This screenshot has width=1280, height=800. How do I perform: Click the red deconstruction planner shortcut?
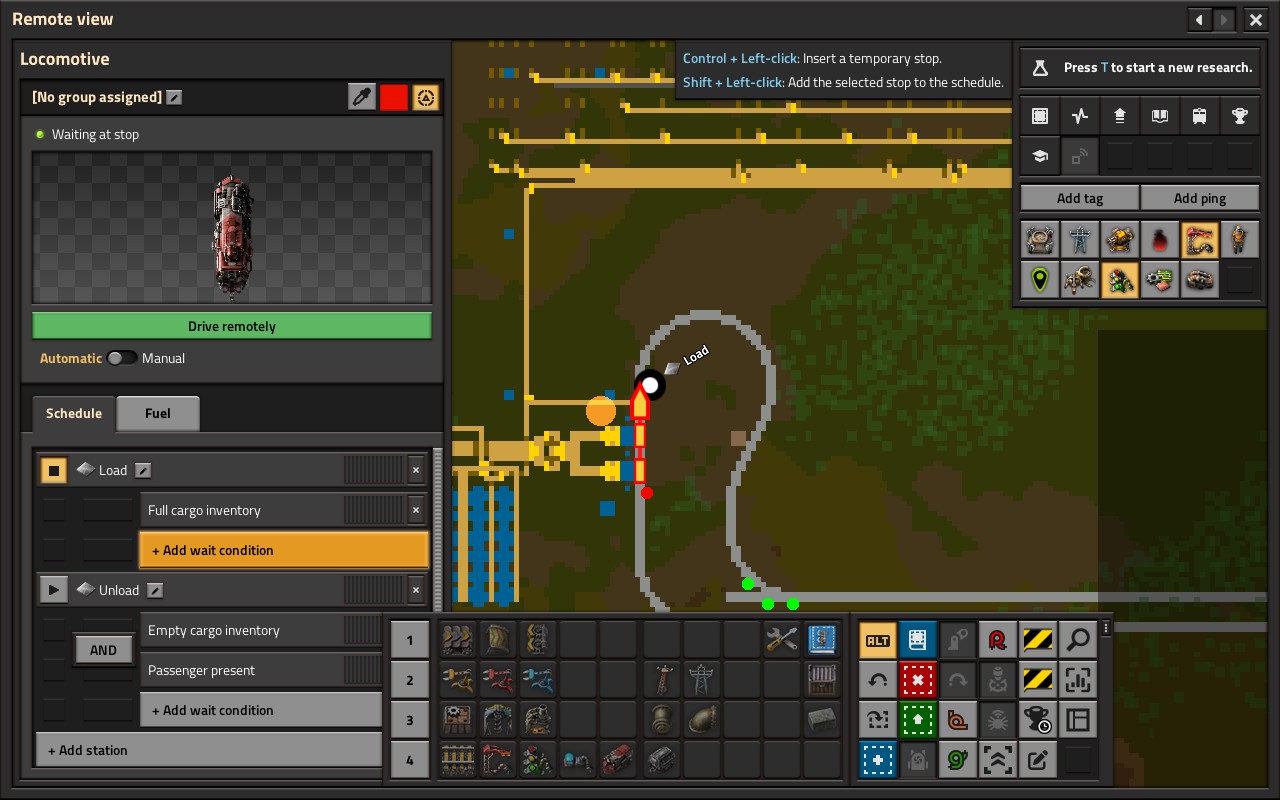point(918,680)
